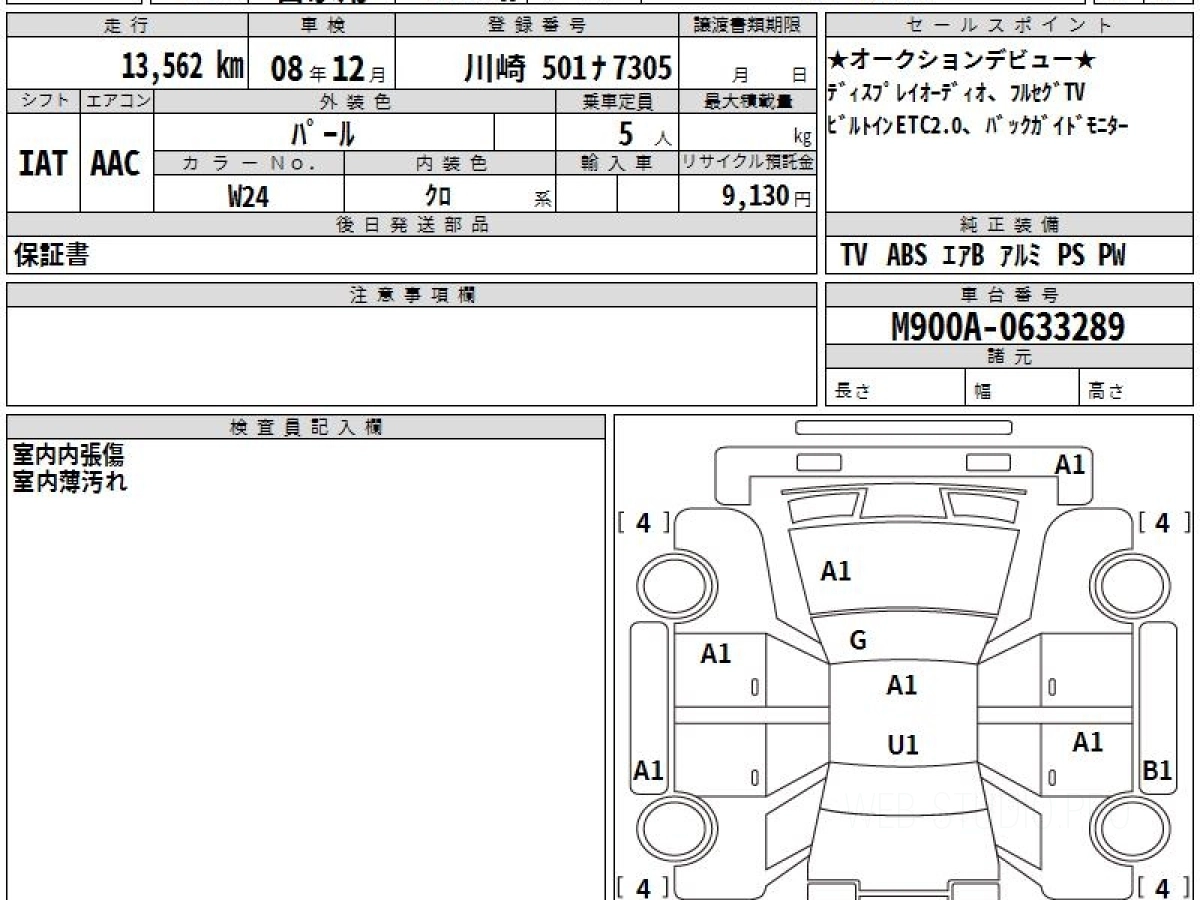Click the 最大積載量 header
This screenshot has width=1200, height=900.
coord(748,101)
